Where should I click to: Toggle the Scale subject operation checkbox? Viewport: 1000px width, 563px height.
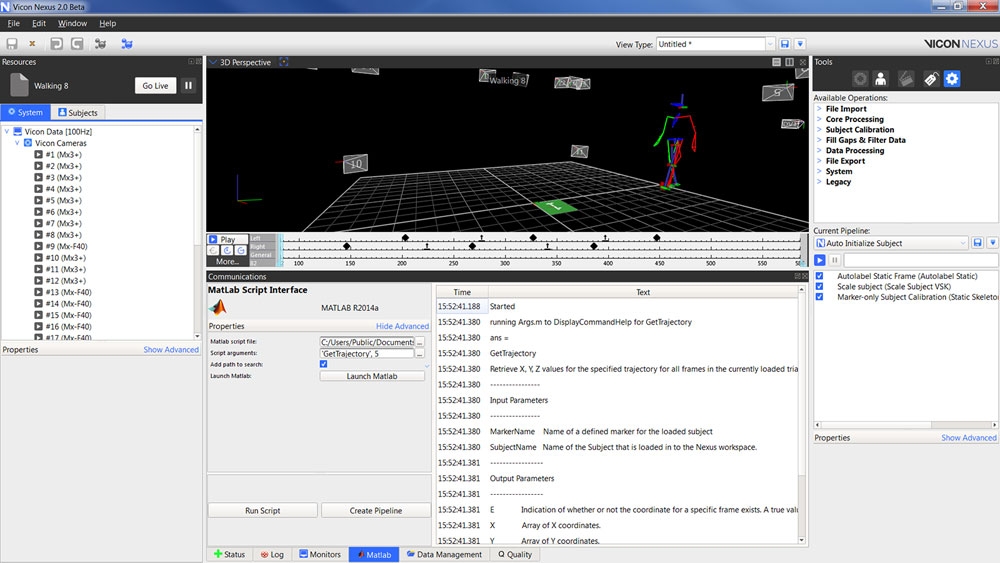click(820, 286)
